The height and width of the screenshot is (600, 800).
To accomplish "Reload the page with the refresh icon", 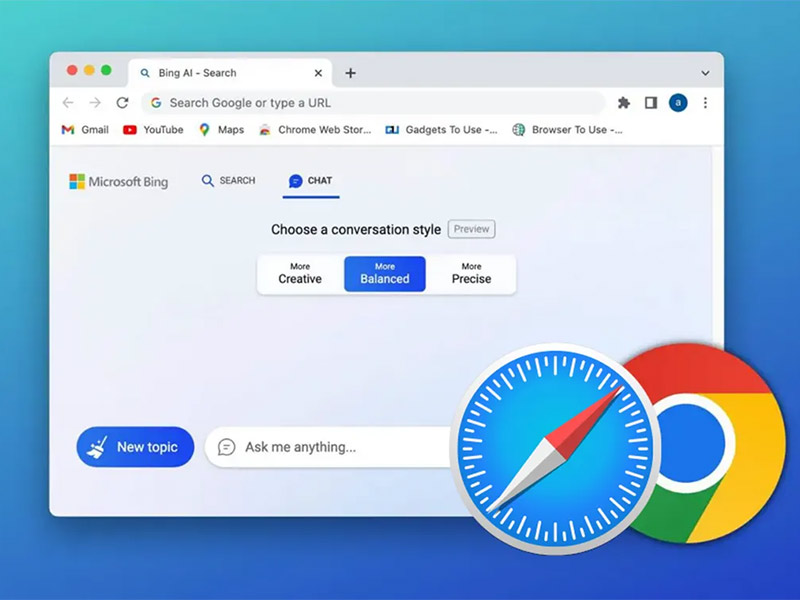I will [x=122, y=103].
